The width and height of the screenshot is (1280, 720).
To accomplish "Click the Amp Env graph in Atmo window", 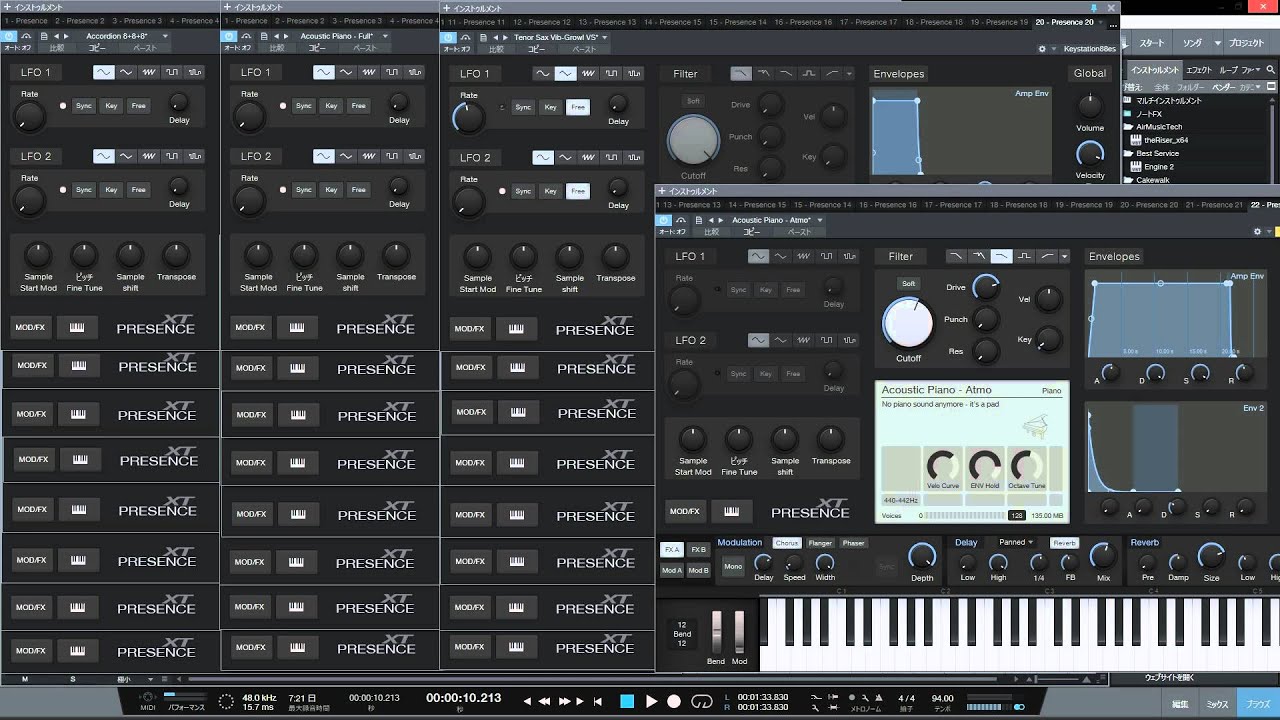I will [x=1177, y=314].
